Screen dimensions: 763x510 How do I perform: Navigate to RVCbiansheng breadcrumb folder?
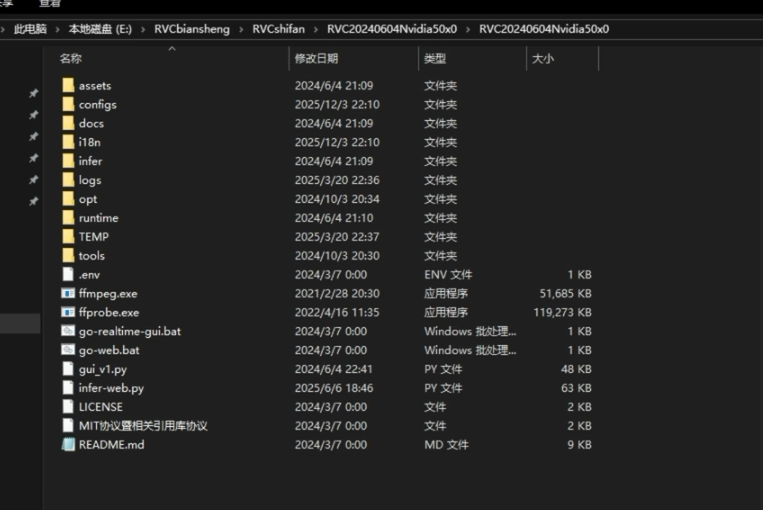coord(192,29)
